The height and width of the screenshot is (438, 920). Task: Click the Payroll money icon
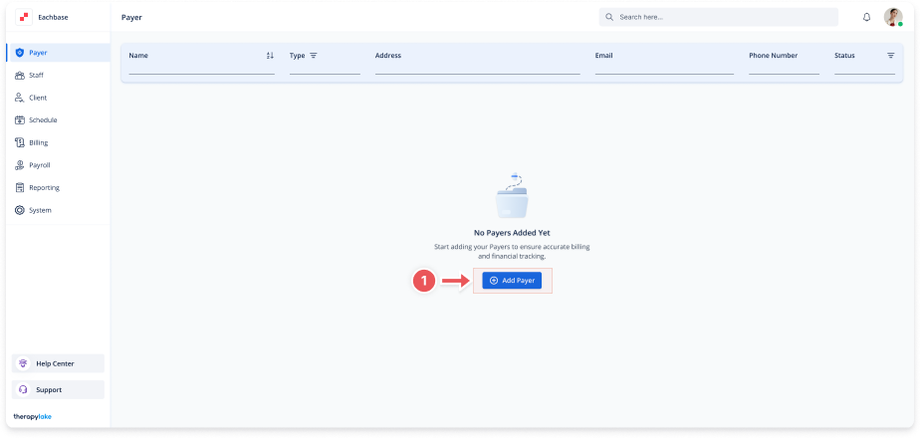19,165
